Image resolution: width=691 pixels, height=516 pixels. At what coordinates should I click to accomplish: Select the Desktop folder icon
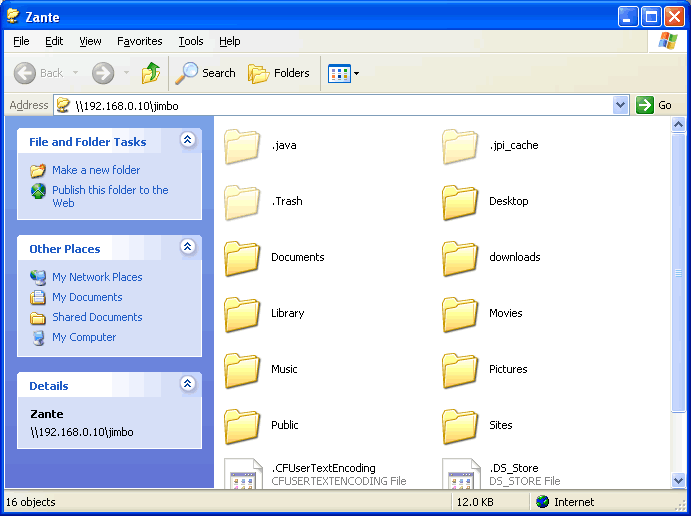(x=460, y=202)
